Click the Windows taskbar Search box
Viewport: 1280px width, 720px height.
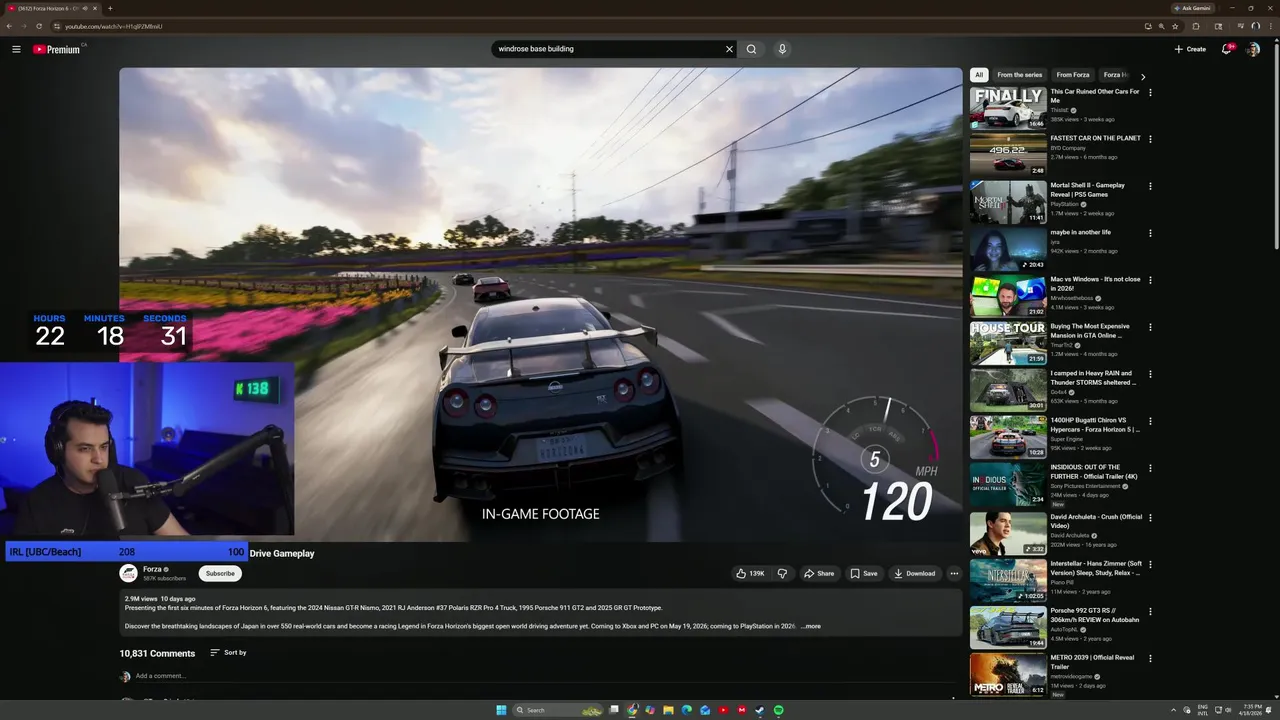[x=560, y=710]
